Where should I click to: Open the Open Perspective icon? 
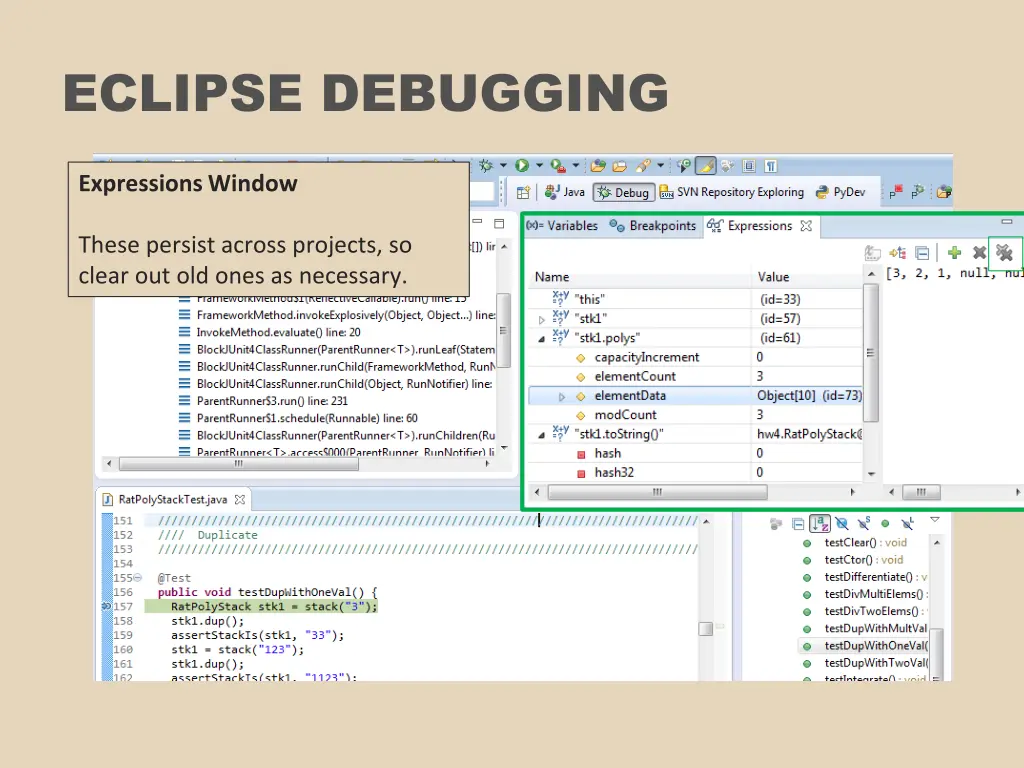pos(524,192)
